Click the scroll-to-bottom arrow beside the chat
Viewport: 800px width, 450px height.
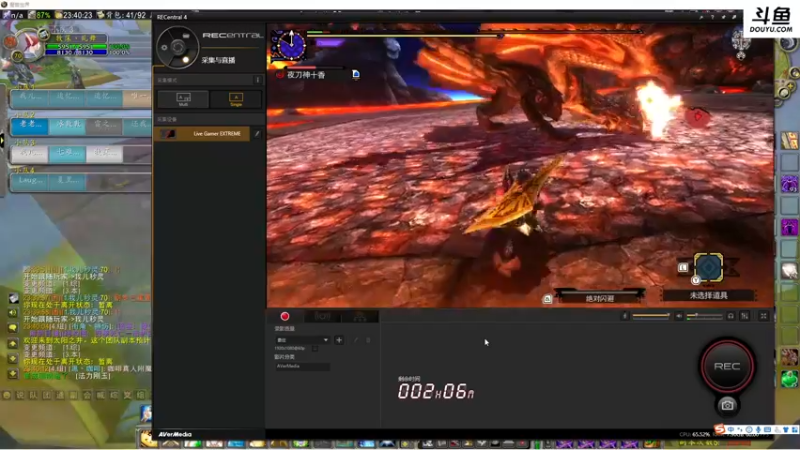(x=13, y=374)
